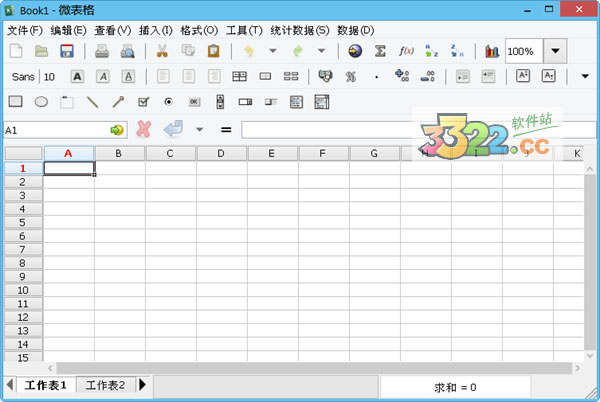Screen dimensions: 600x402
Task: Open print preview with the magnifier-printer icon
Action: click(x=127, y=51)
